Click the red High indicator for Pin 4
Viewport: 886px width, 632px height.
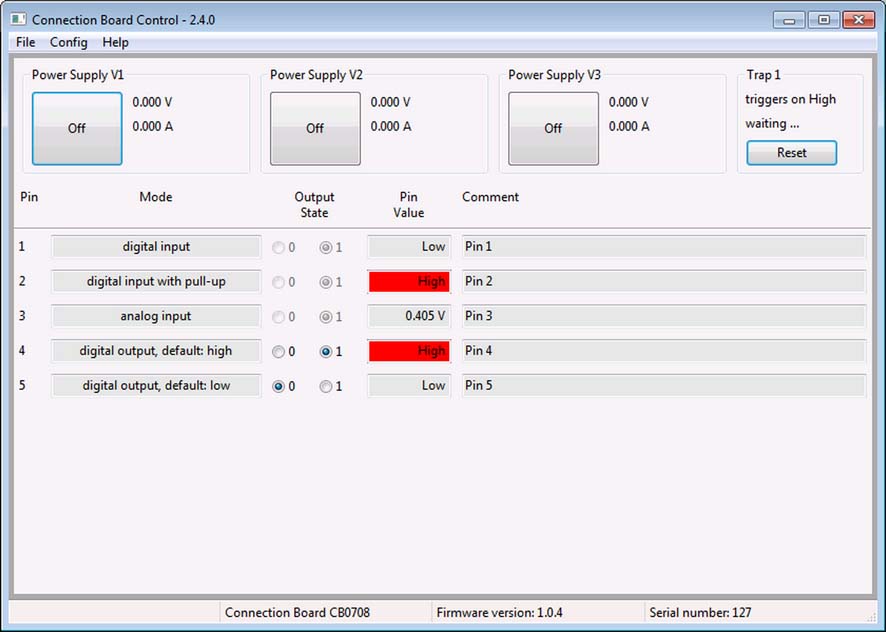[x=408, y=350]
